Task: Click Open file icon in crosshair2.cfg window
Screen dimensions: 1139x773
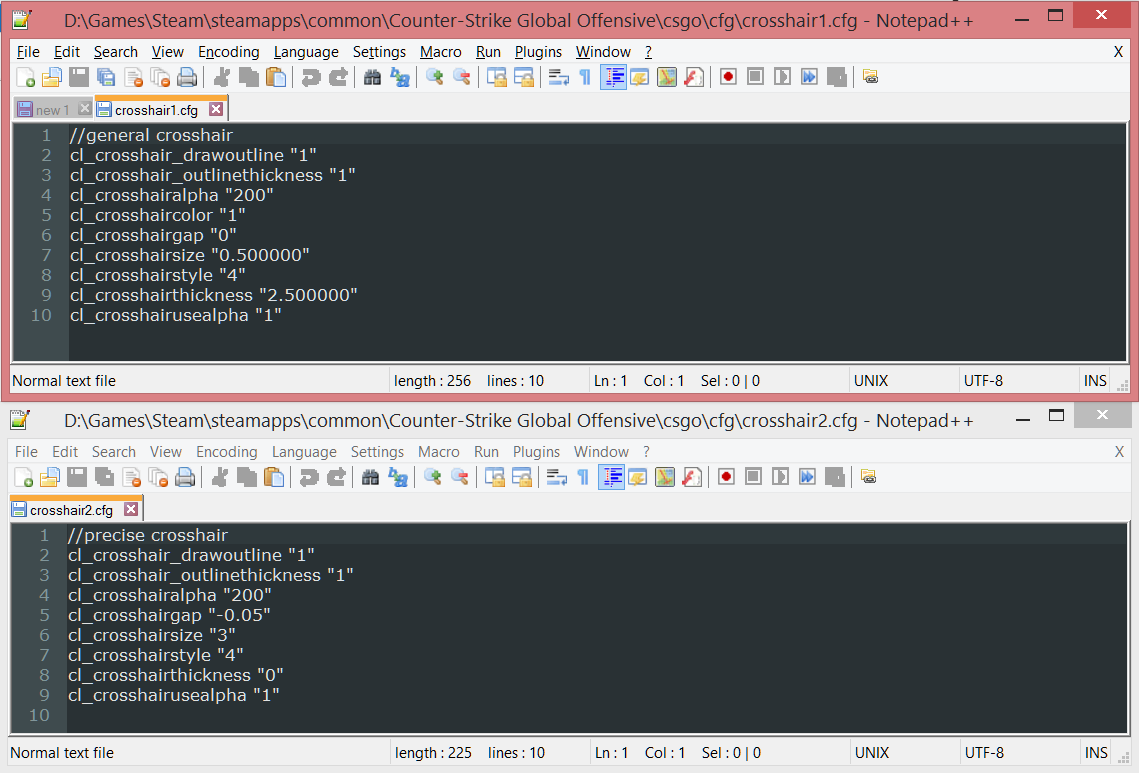Action: (49, 477)
